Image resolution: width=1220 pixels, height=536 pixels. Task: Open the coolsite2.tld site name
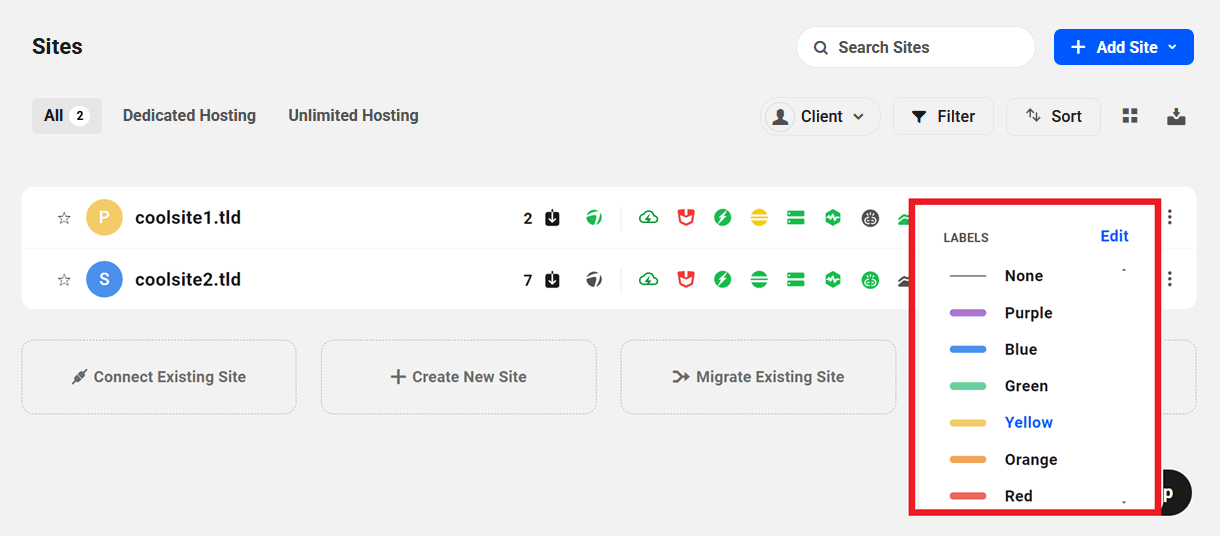[x=188, y=279]
